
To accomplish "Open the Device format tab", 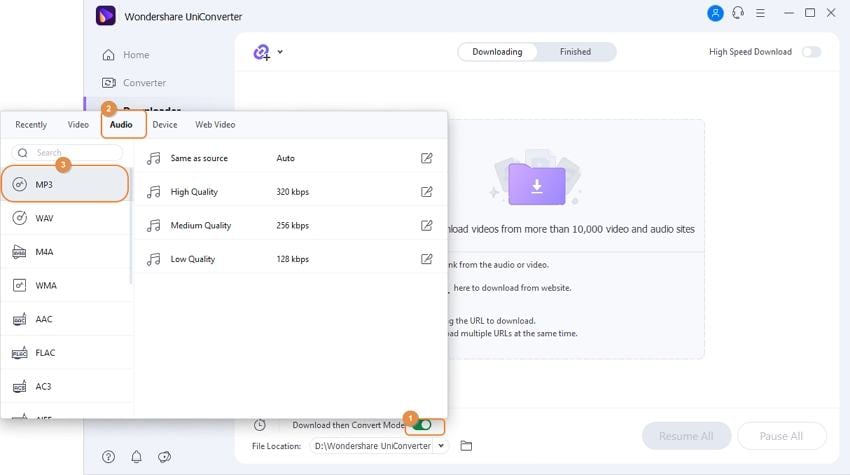I will click(x=165, y=125).
